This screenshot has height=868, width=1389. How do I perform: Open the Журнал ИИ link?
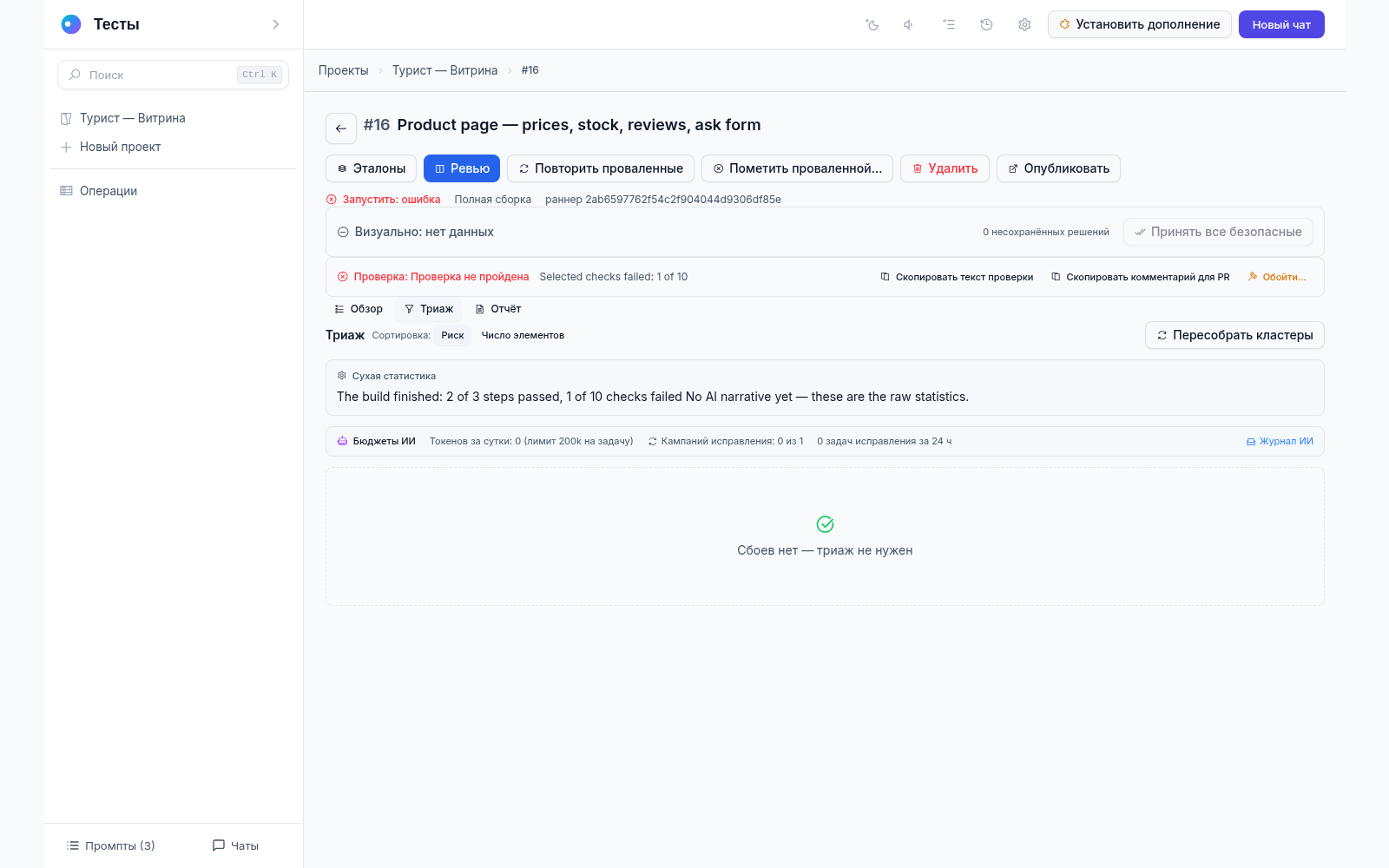(1280, 441)
